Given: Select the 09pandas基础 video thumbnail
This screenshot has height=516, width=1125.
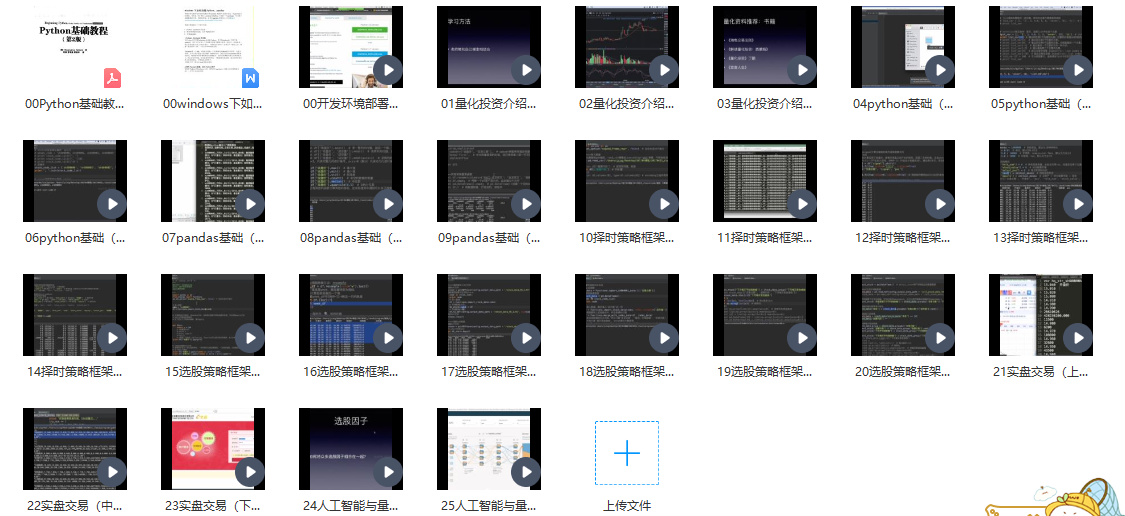Looking at the screenshot, I should pos(489,181).
